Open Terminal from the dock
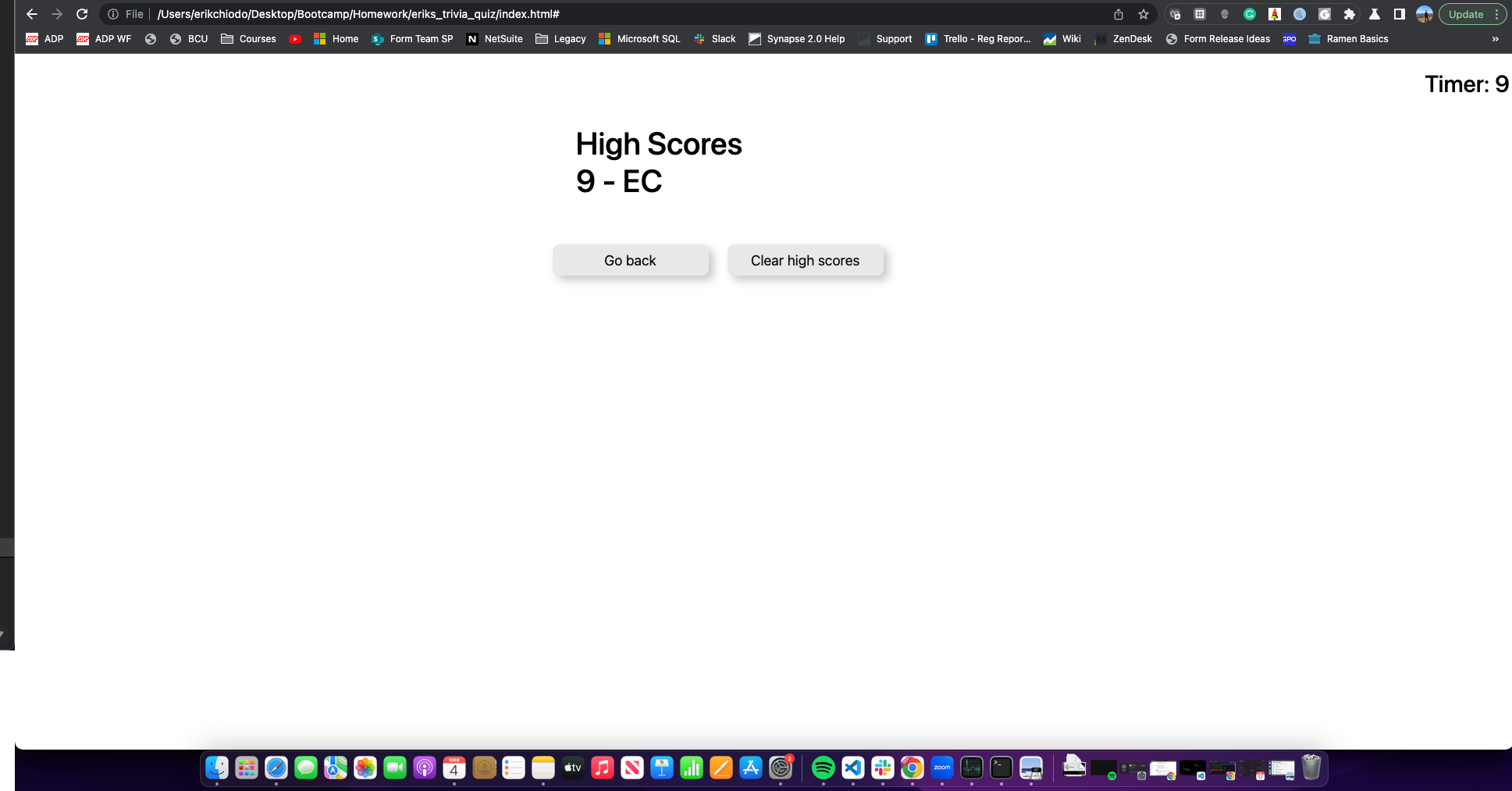The height and width of the screenshot is (791, 1512). click(x=1000, y=768)
